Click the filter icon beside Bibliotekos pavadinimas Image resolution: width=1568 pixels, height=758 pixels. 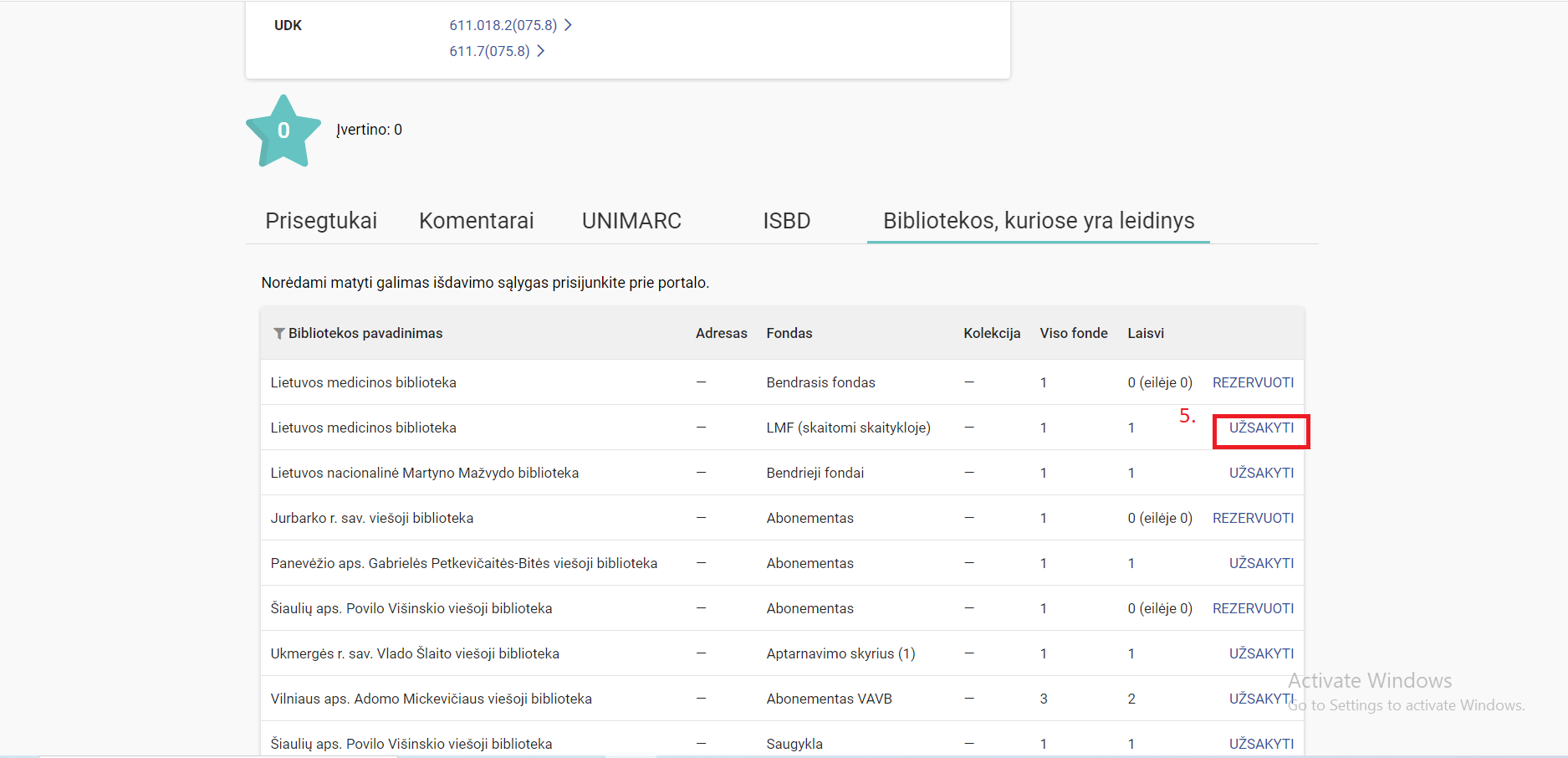(x=278, y=334)
